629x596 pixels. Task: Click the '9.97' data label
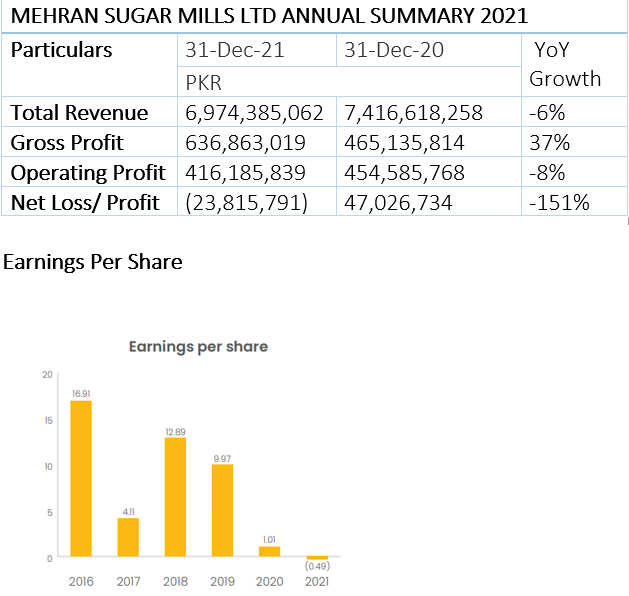[222, 459]
